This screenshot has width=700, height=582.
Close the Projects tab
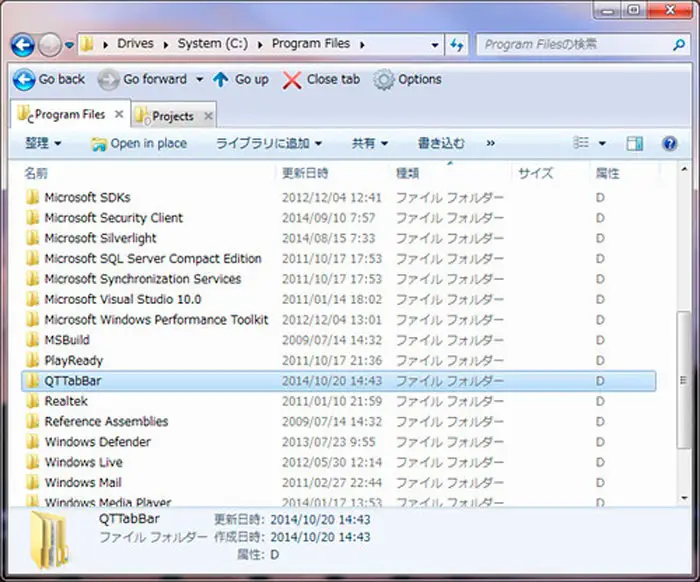click(x=208, y=116)
